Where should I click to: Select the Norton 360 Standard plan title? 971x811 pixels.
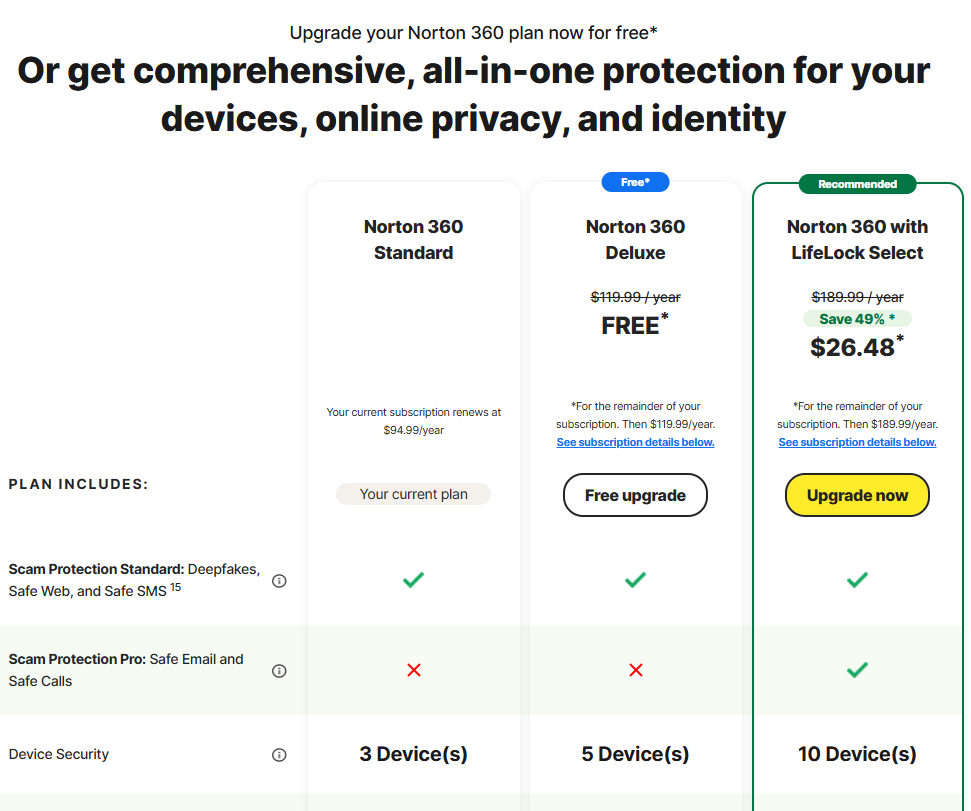tap(414, 240)
